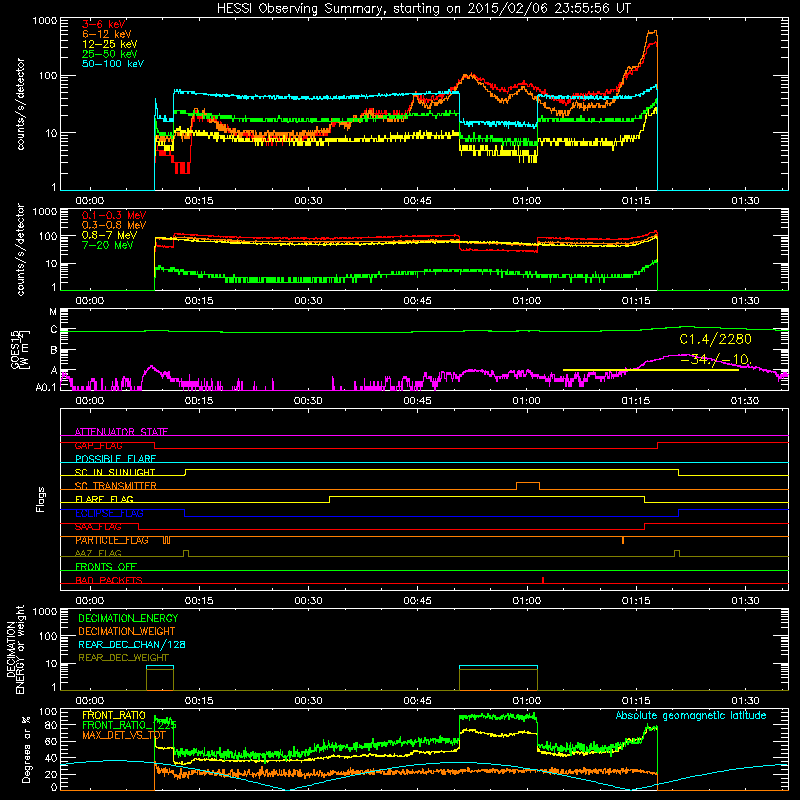Image resolution: width=800 pixels, height=800 pixels.
Task: Select the MAX_DET_VS_TOT legend label
Action: 124,735
